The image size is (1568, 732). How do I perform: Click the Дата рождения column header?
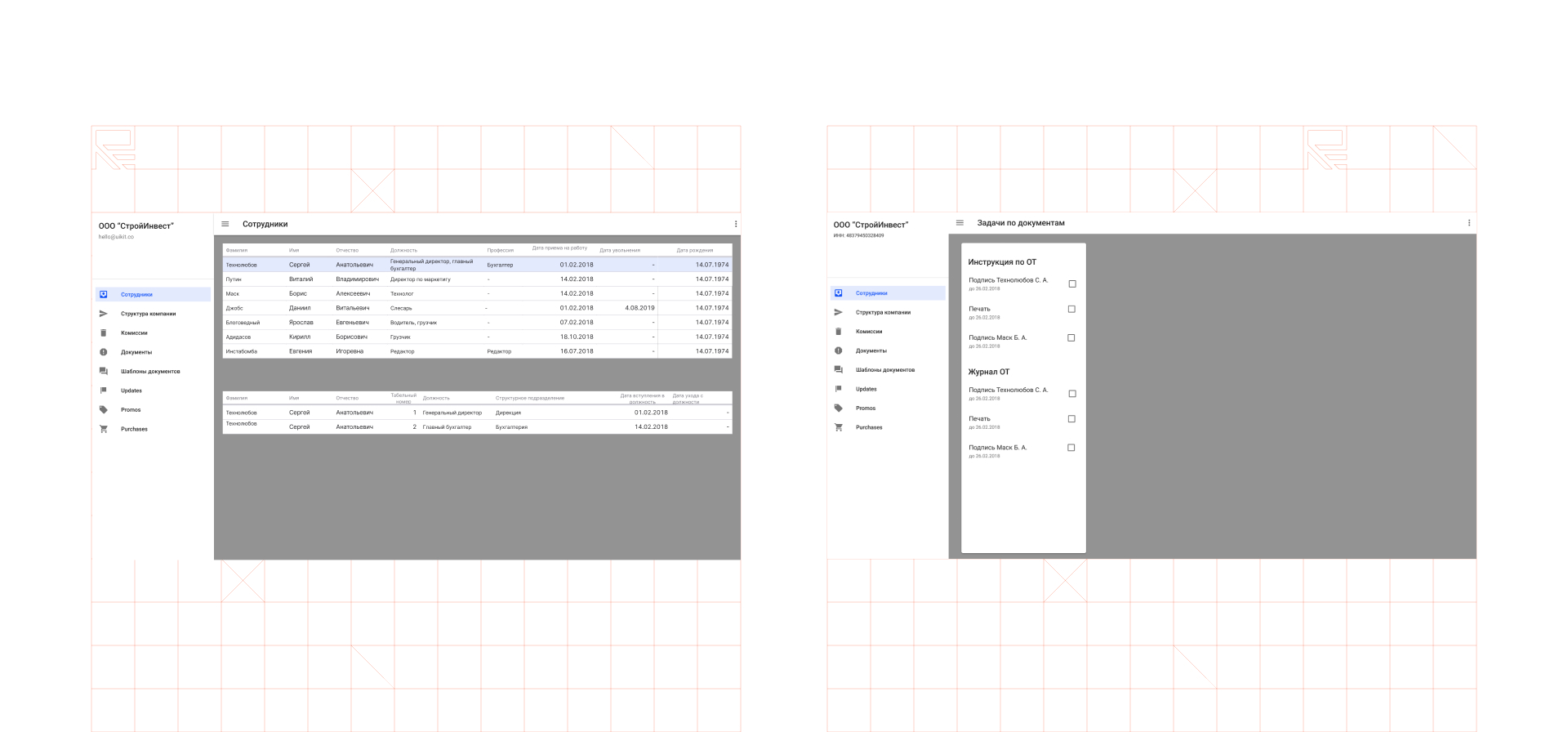[695, 250]
